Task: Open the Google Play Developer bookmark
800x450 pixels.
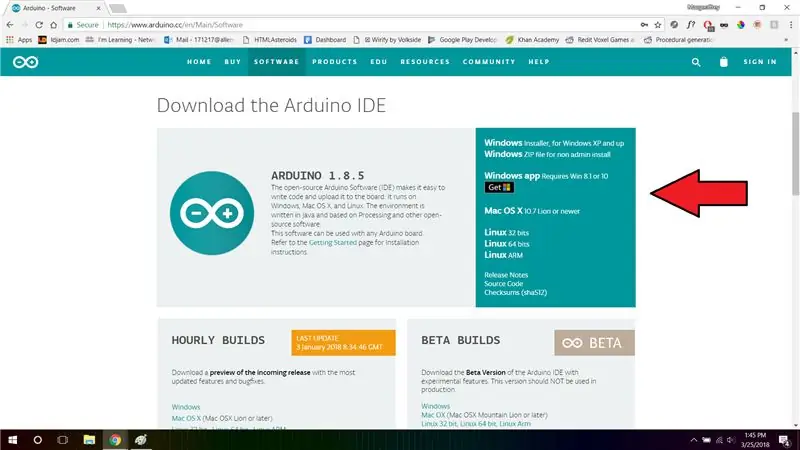Action: pyautogui.click(x=463, y=40)
